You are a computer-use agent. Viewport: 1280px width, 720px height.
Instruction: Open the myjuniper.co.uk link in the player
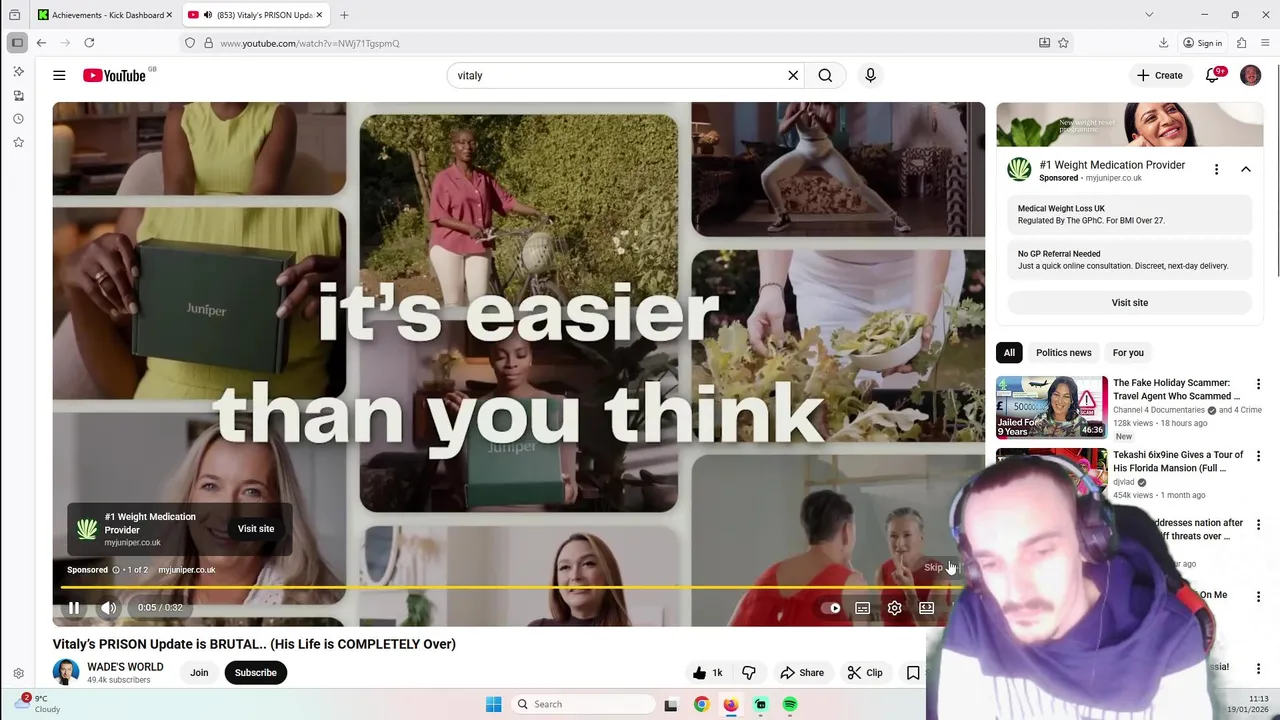[x=187, y=570]
